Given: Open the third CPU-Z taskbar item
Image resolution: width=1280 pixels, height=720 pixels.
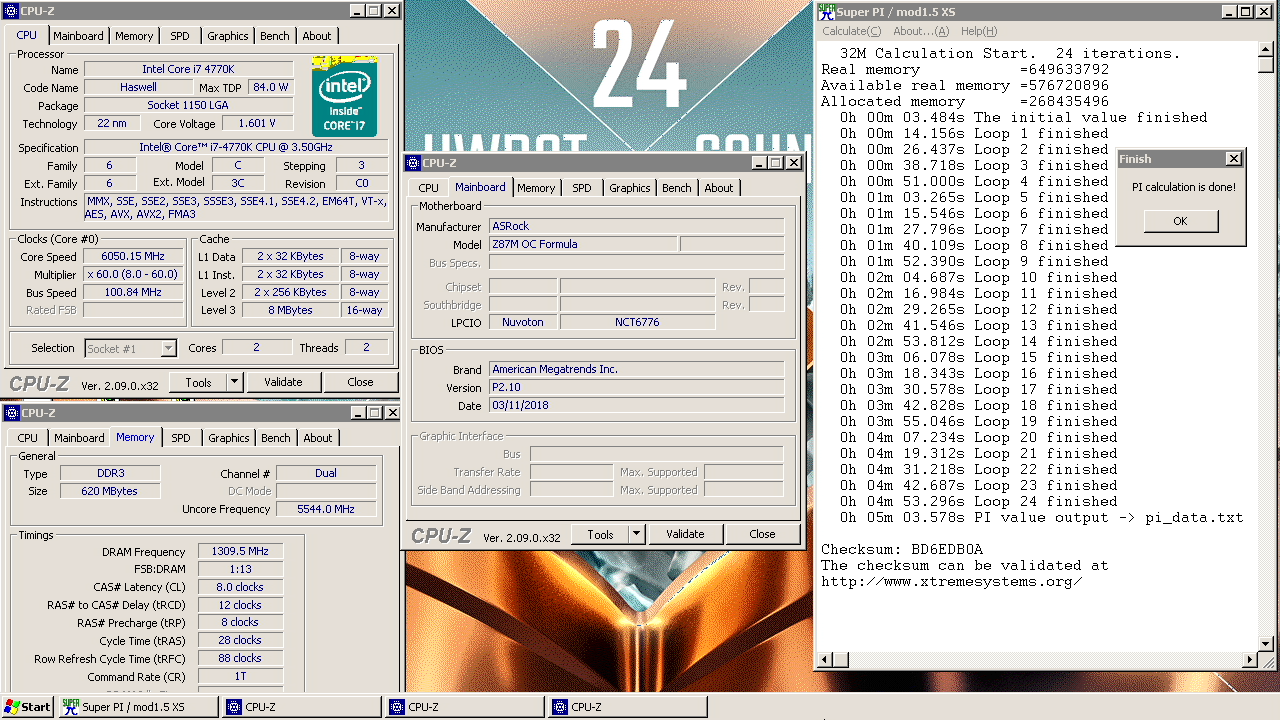Looking at the screenshot, I should point(628,707).
